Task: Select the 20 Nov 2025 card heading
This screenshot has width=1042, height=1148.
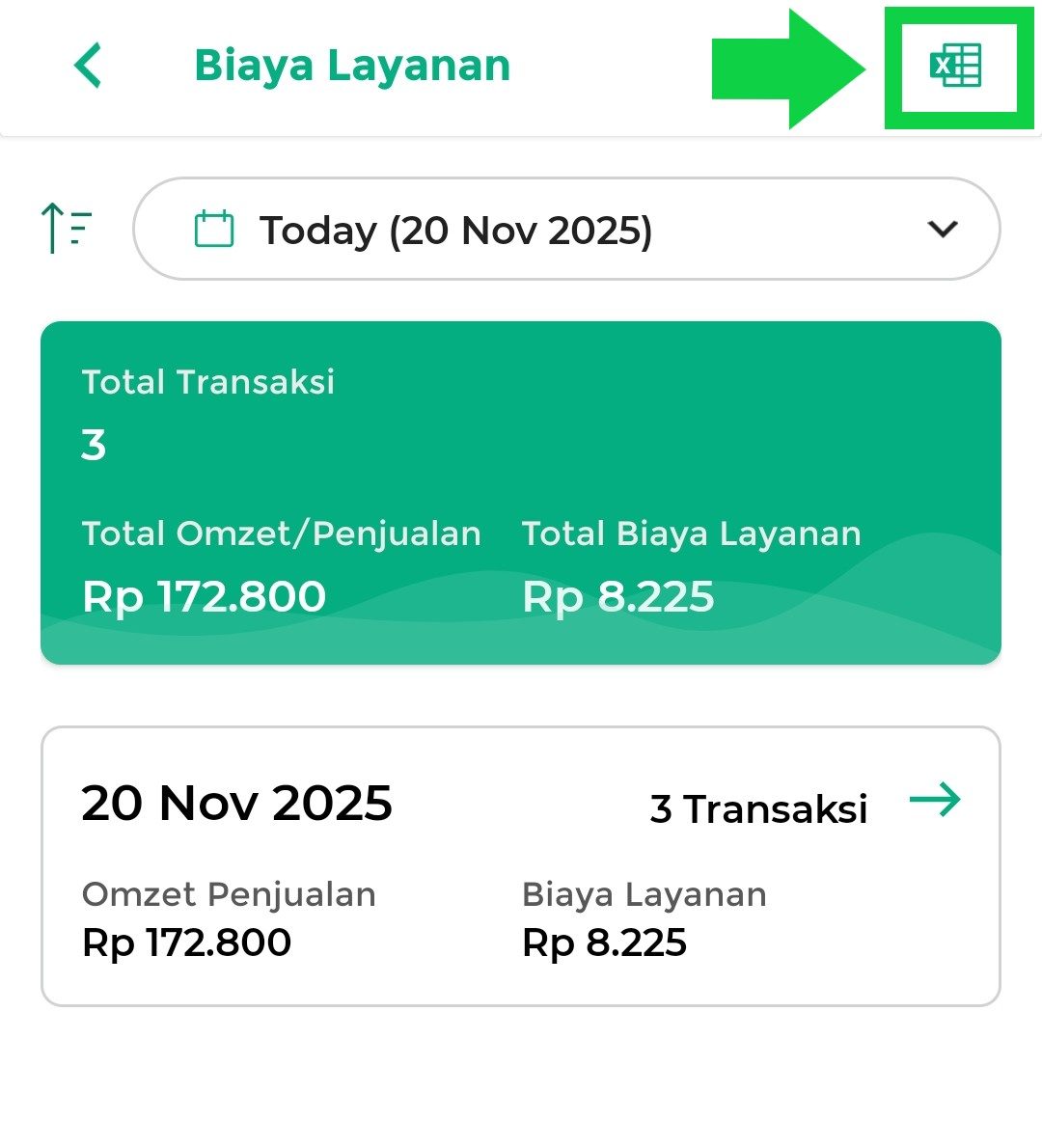Action: (x=236, y=803)
